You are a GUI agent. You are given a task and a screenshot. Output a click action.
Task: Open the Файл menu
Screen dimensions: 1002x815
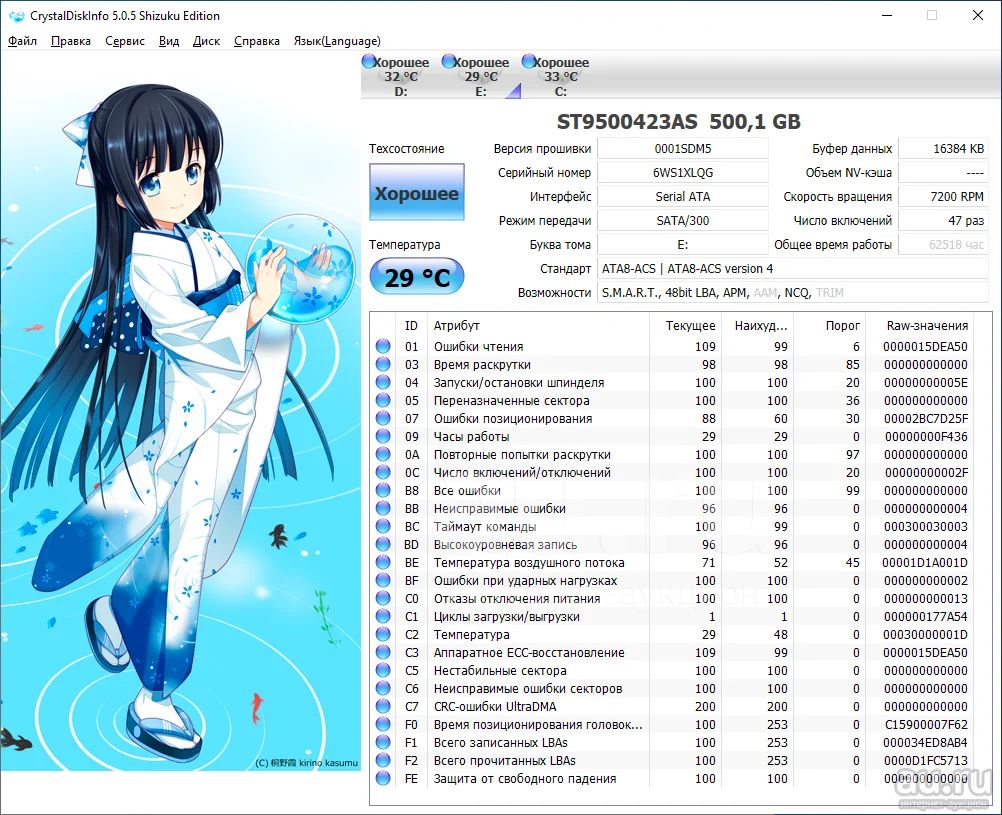pos(22,41)
